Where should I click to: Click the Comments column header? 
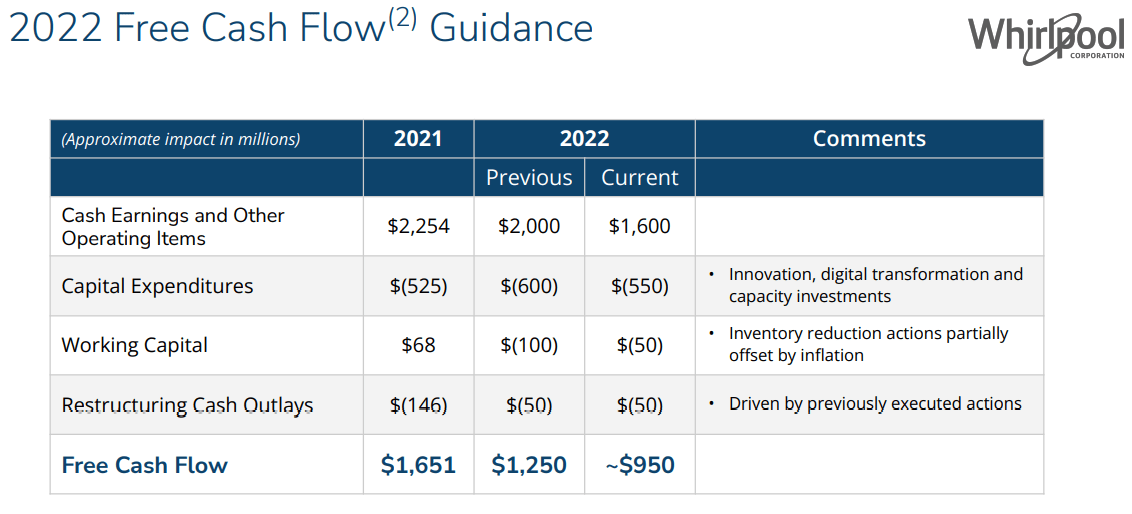click(x=869, y=139)
